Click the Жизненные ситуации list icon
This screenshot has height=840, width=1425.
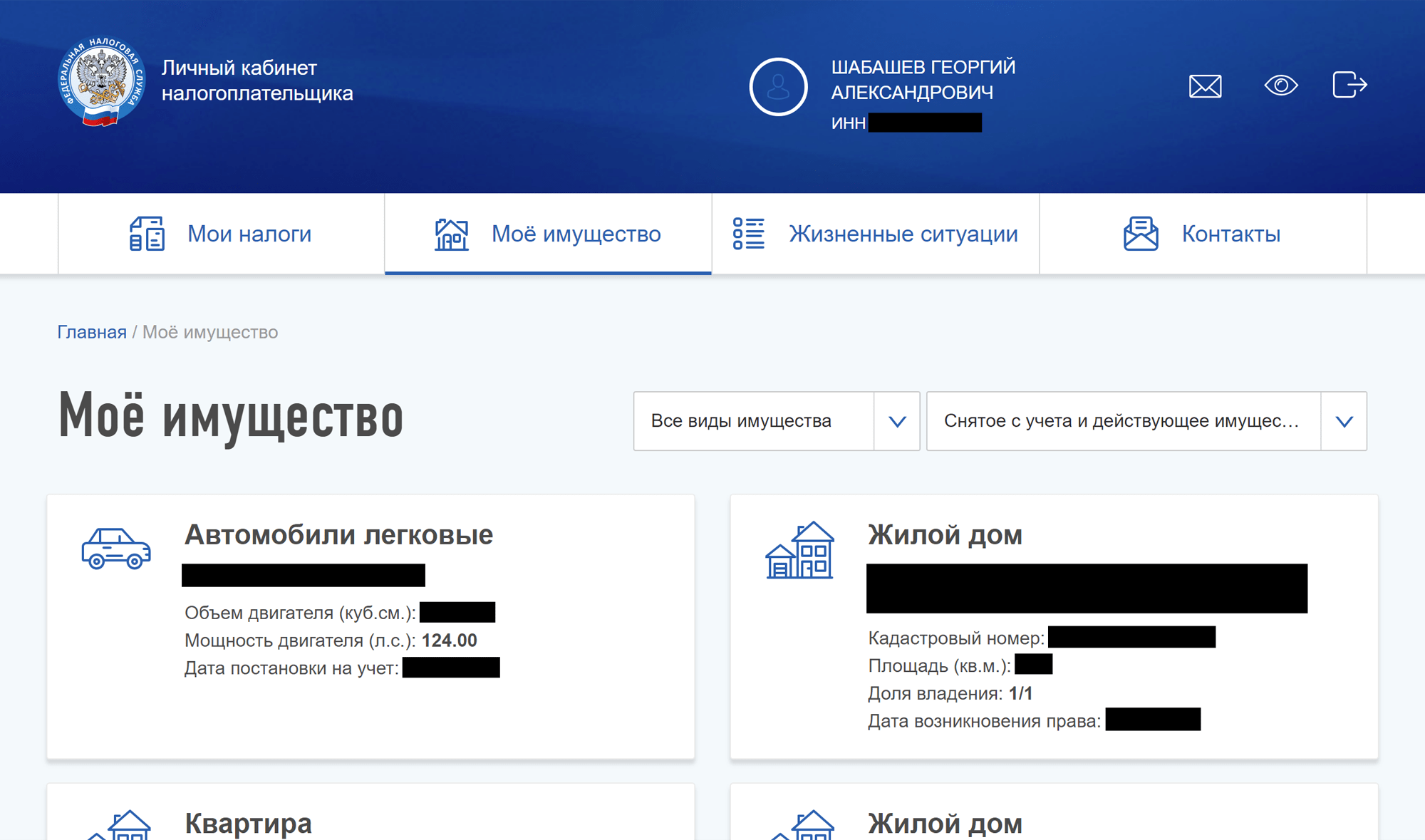pos(749,234)
